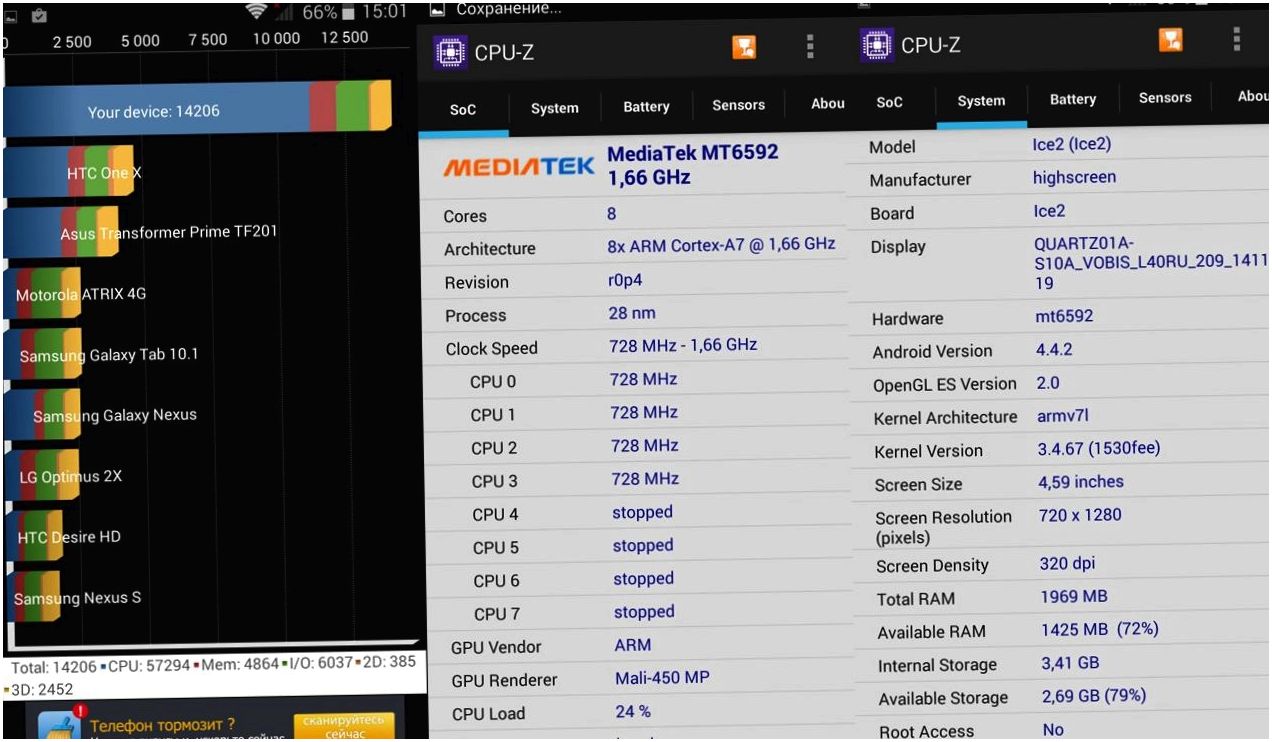The image size is (1272, 742).
Task: Open orange validation icon on MediaTek SoC screen
Action: tap(744, 47)
